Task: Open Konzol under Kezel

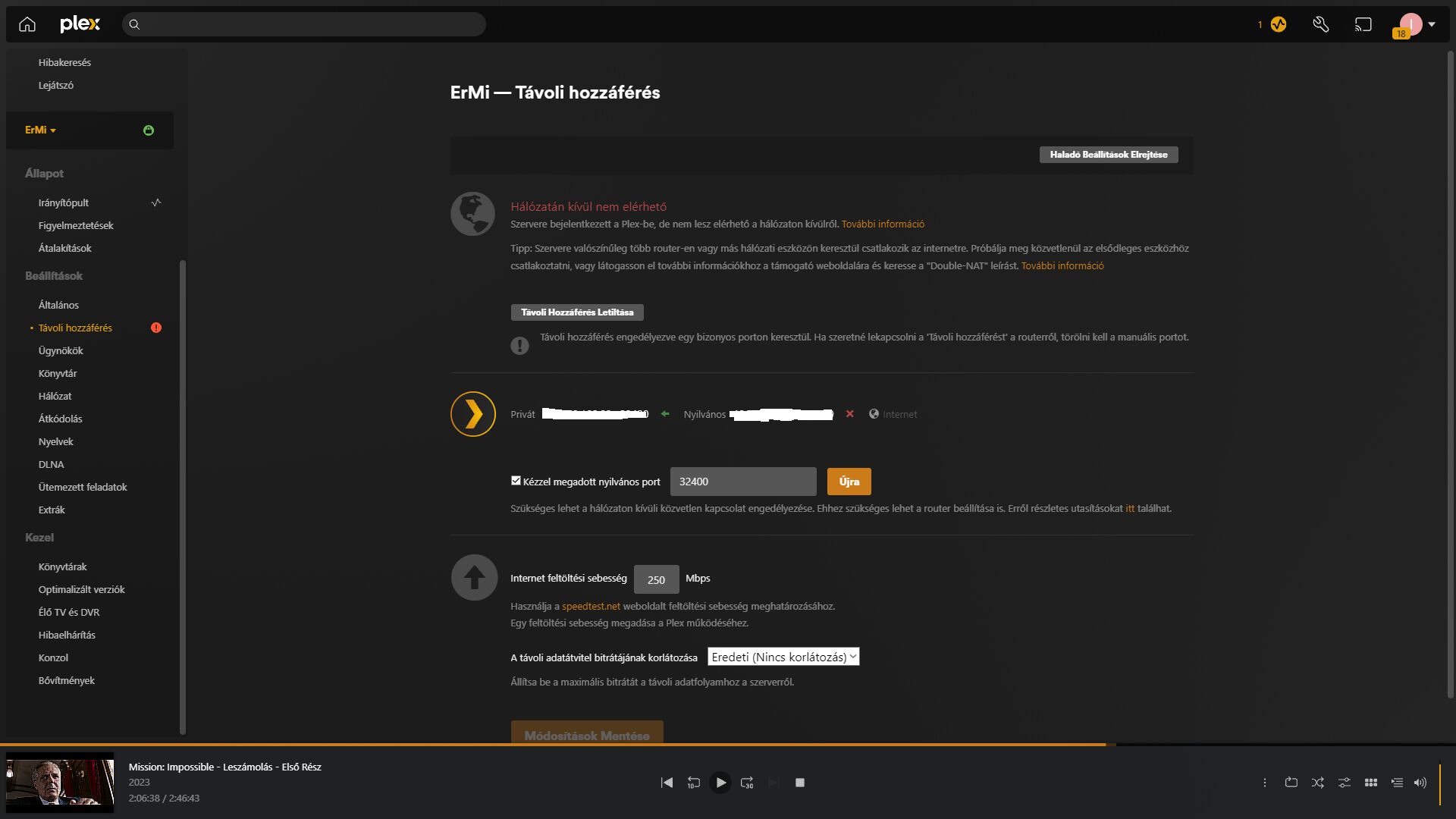Action: tap(53, 657)
